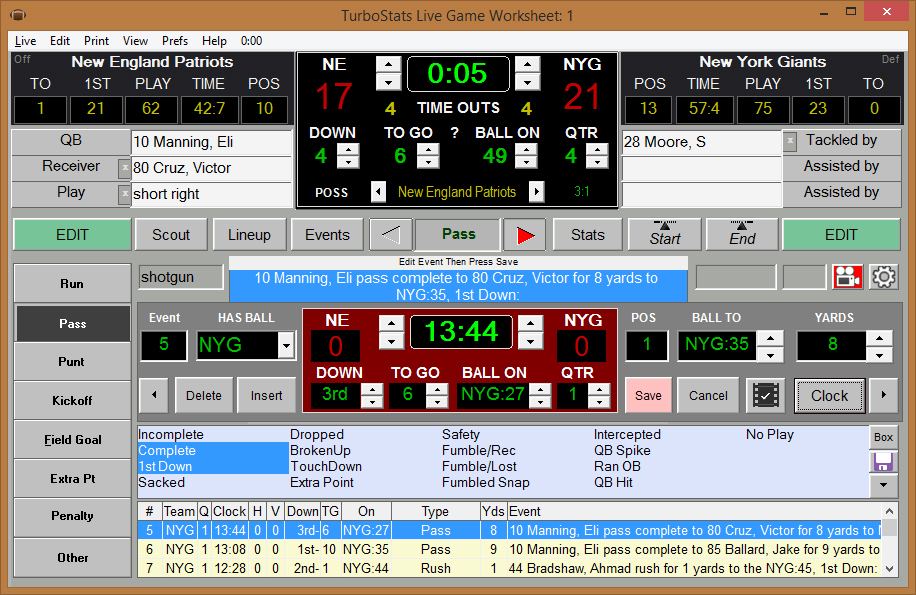Decrease the BALL TO value
The height and width of the screenshot is (595, 916).
pos(770,354)
